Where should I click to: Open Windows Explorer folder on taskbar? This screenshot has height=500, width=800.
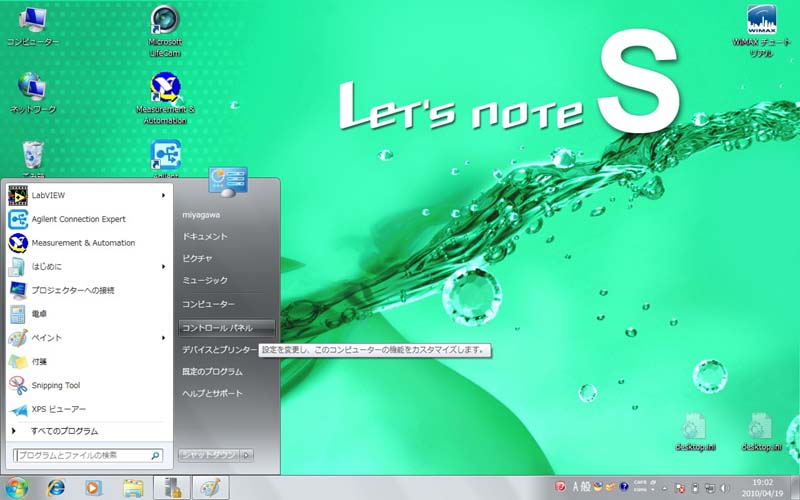coord(133,488)
